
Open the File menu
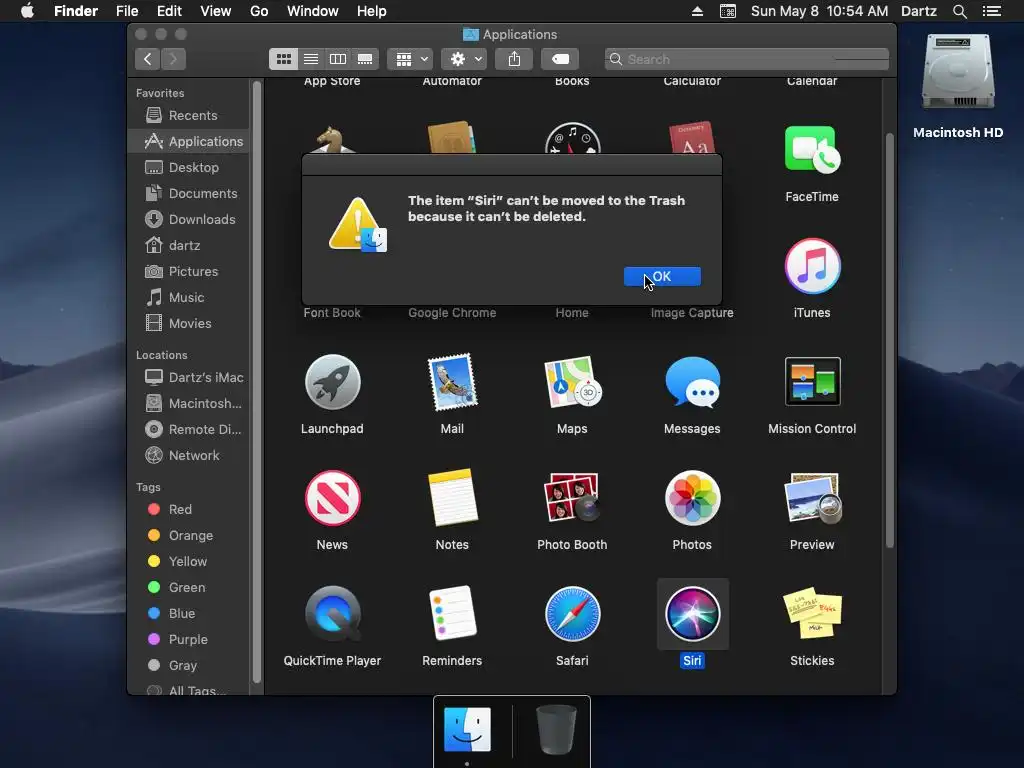click(x=127, y=11)
